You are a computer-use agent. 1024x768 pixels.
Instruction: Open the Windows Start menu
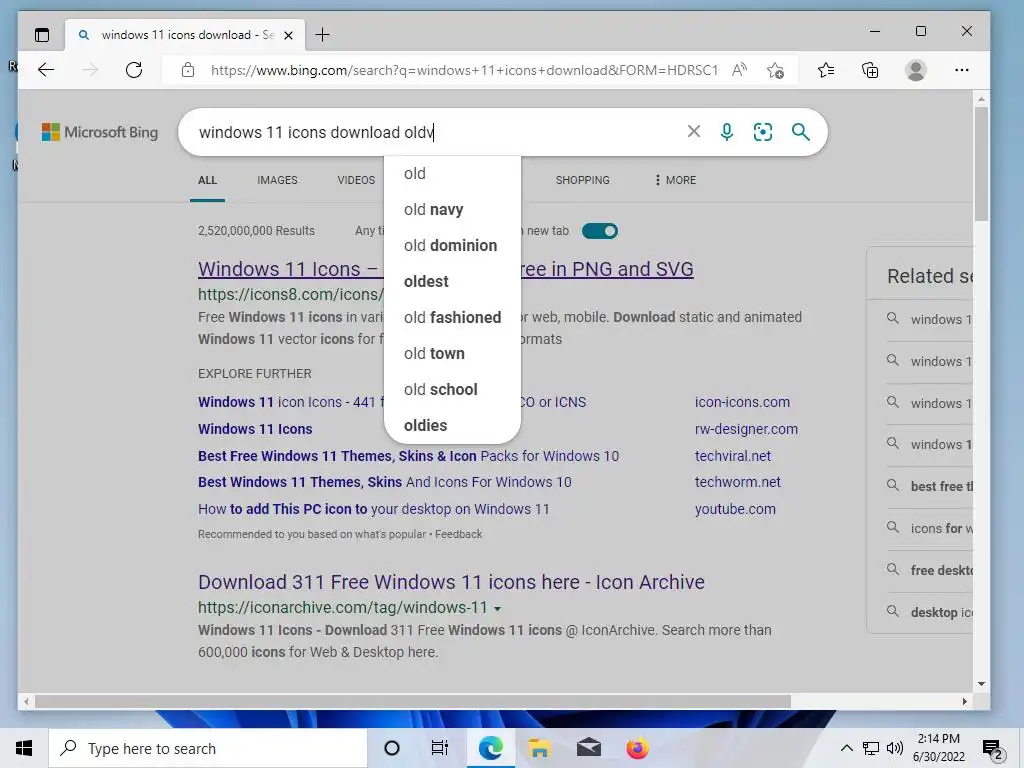coord(24,748)
